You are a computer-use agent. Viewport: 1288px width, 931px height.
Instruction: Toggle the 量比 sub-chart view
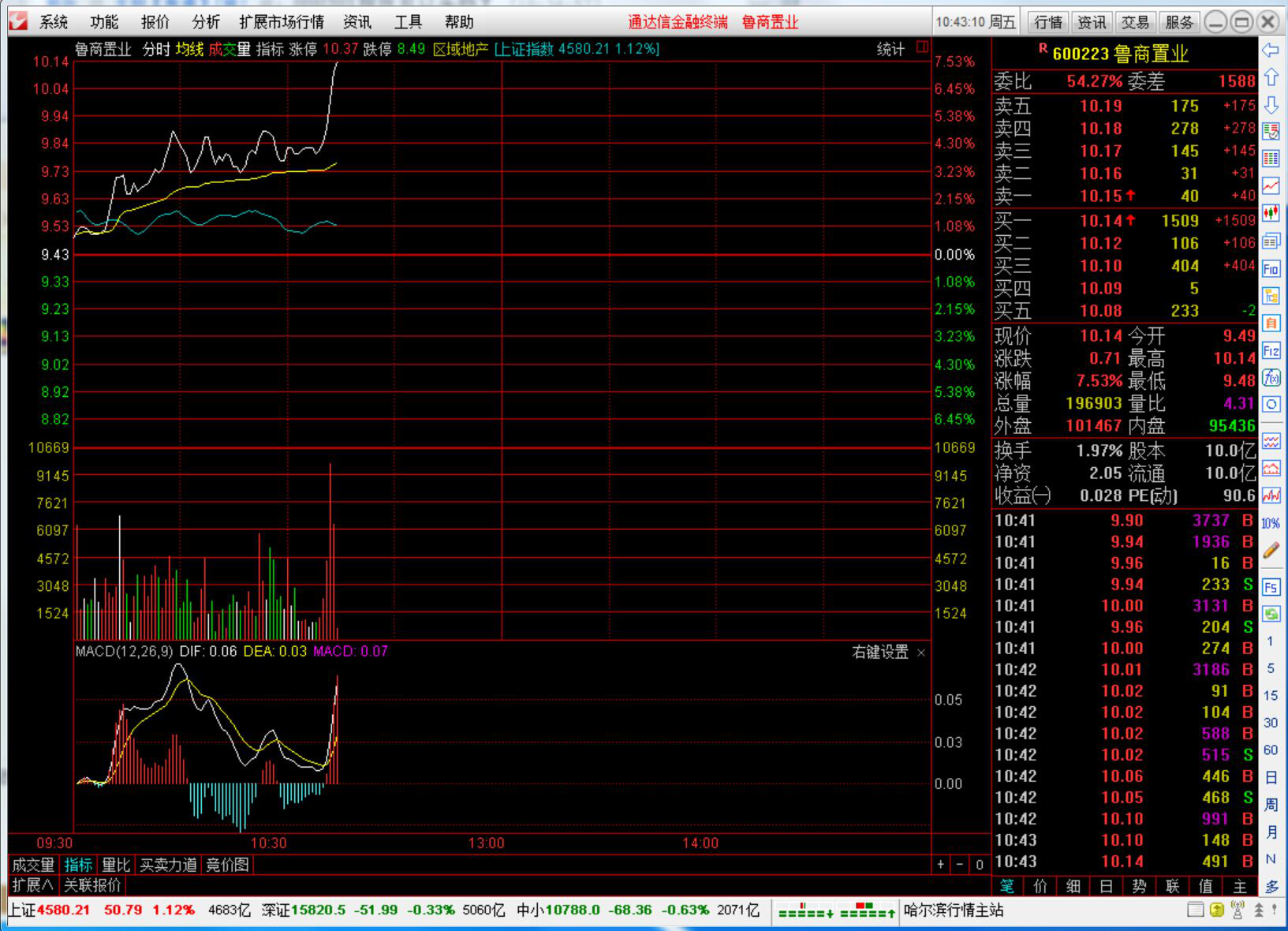tap(115, 865)
